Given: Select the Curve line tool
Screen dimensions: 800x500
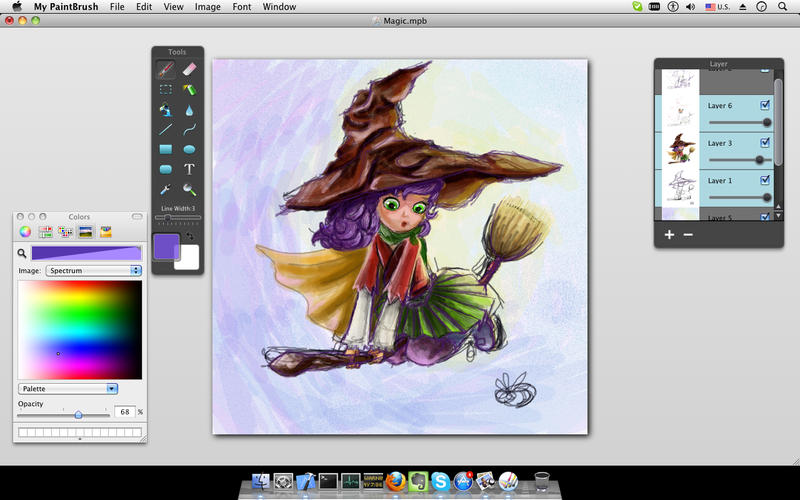Looking at the screenshot, I should pyautogui.click(x=189, y=129).
